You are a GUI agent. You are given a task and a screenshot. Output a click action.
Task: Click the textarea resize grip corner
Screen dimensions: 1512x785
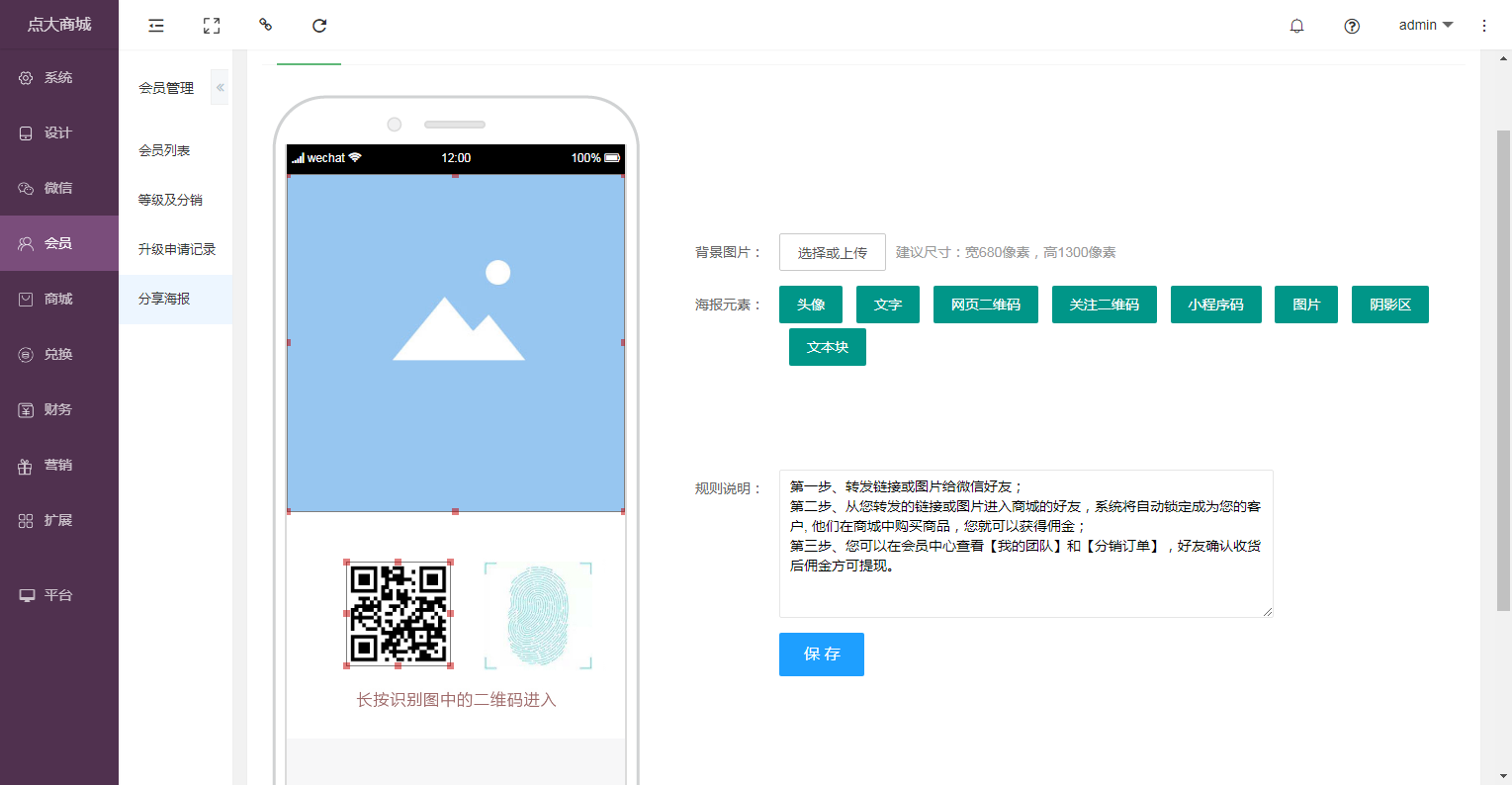click(x=1268, y=612)
